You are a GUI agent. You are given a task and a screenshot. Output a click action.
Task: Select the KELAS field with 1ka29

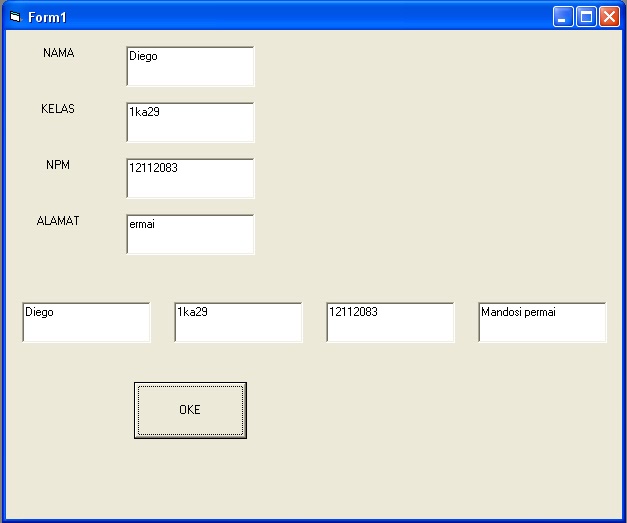point(190,122)
